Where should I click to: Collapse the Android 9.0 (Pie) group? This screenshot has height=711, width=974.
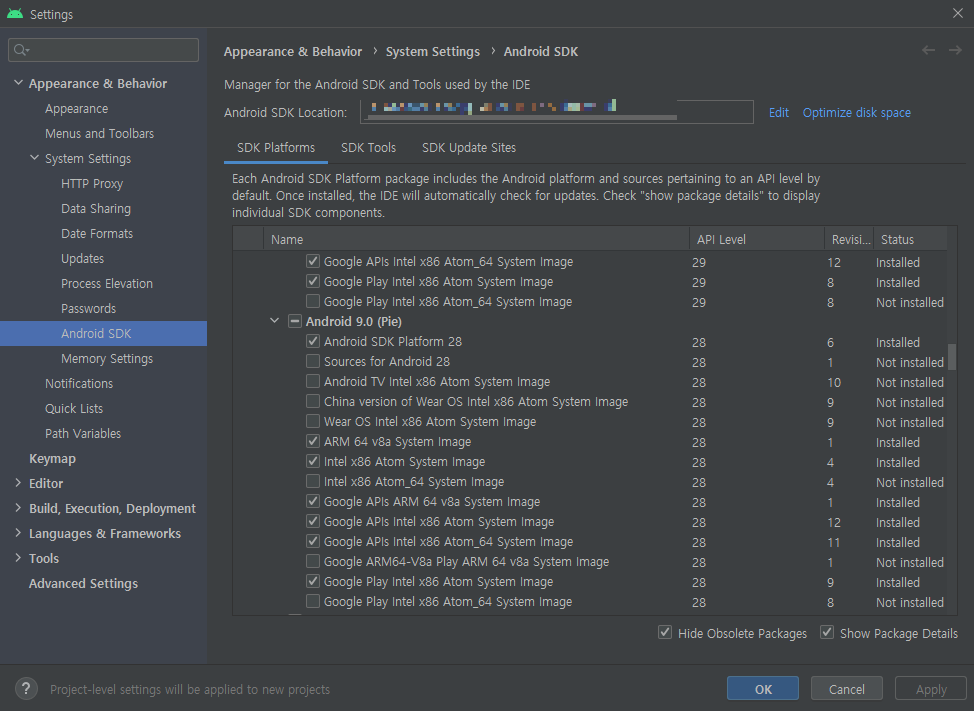(x=275, y=321)
